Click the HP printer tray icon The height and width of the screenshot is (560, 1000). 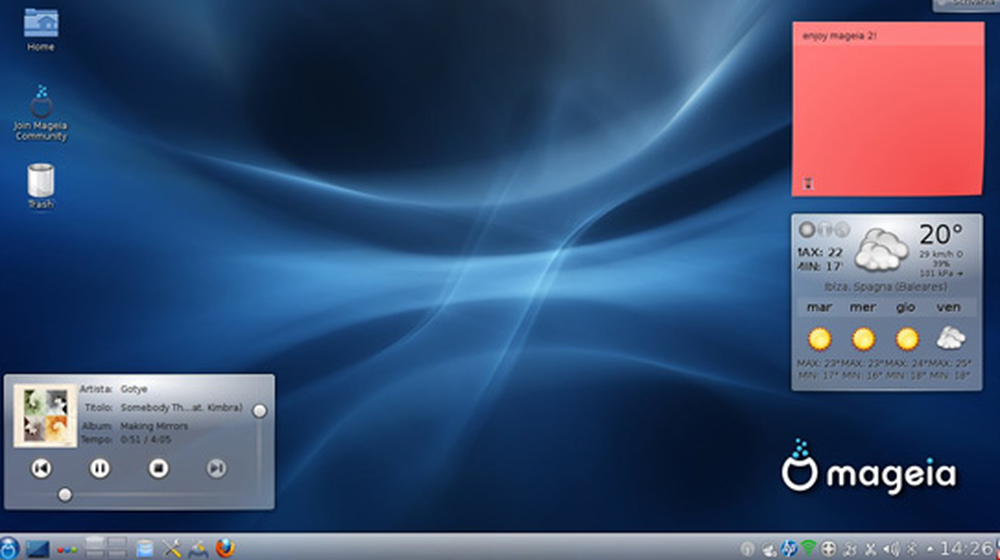[x=789, y=549]
